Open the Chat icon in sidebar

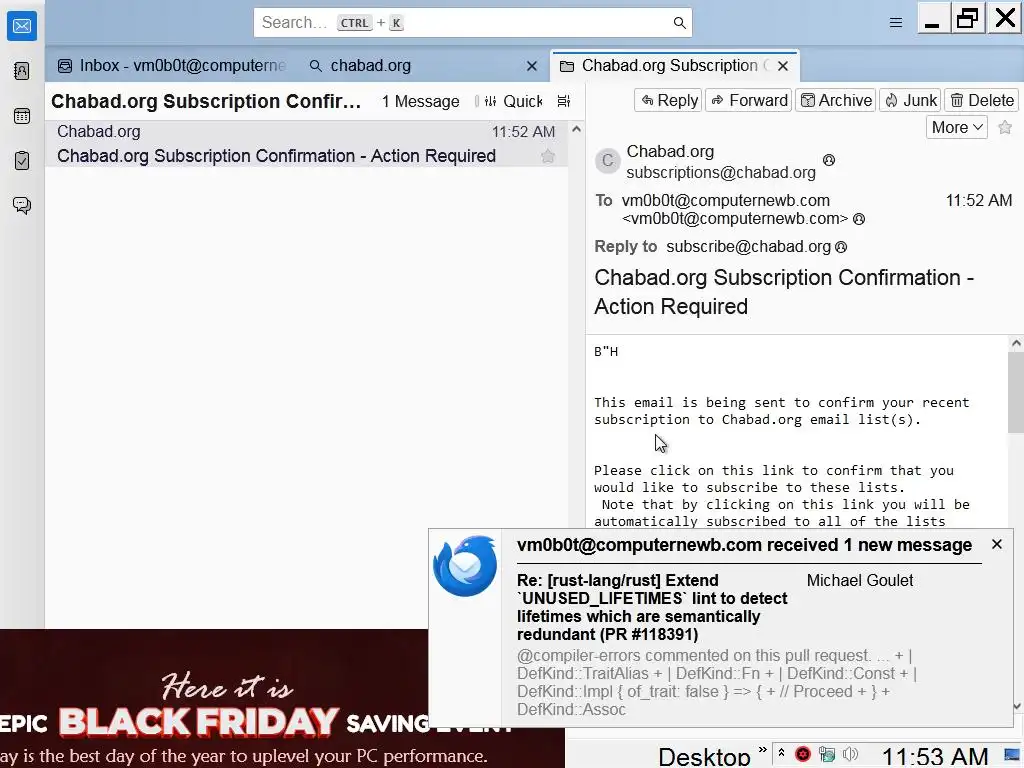pos(22,206)
